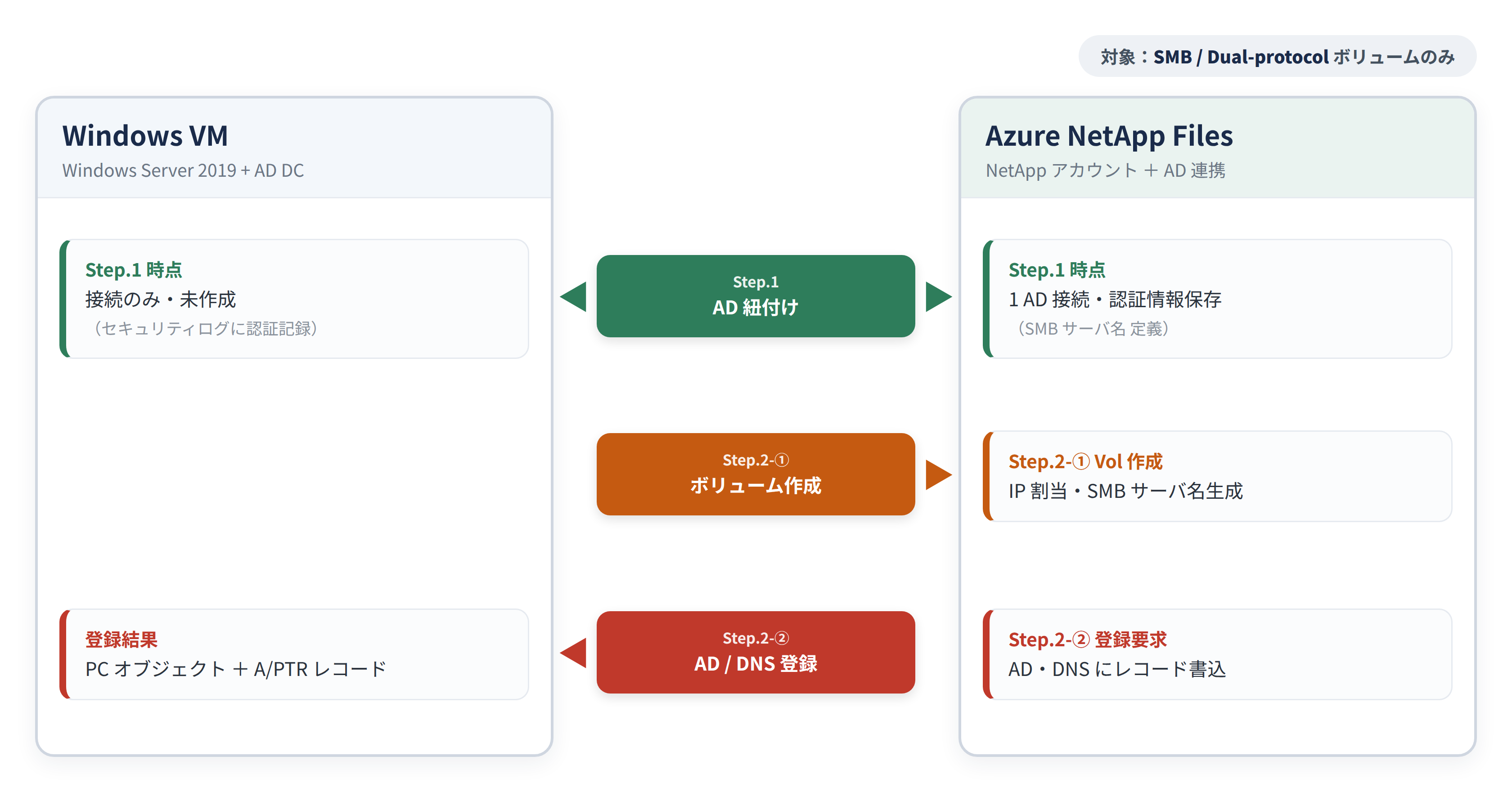The height and width of the screenshot is (792, 1512).
Task: Click red left arrow beside AD / DNS 登録
Action: 573,653
